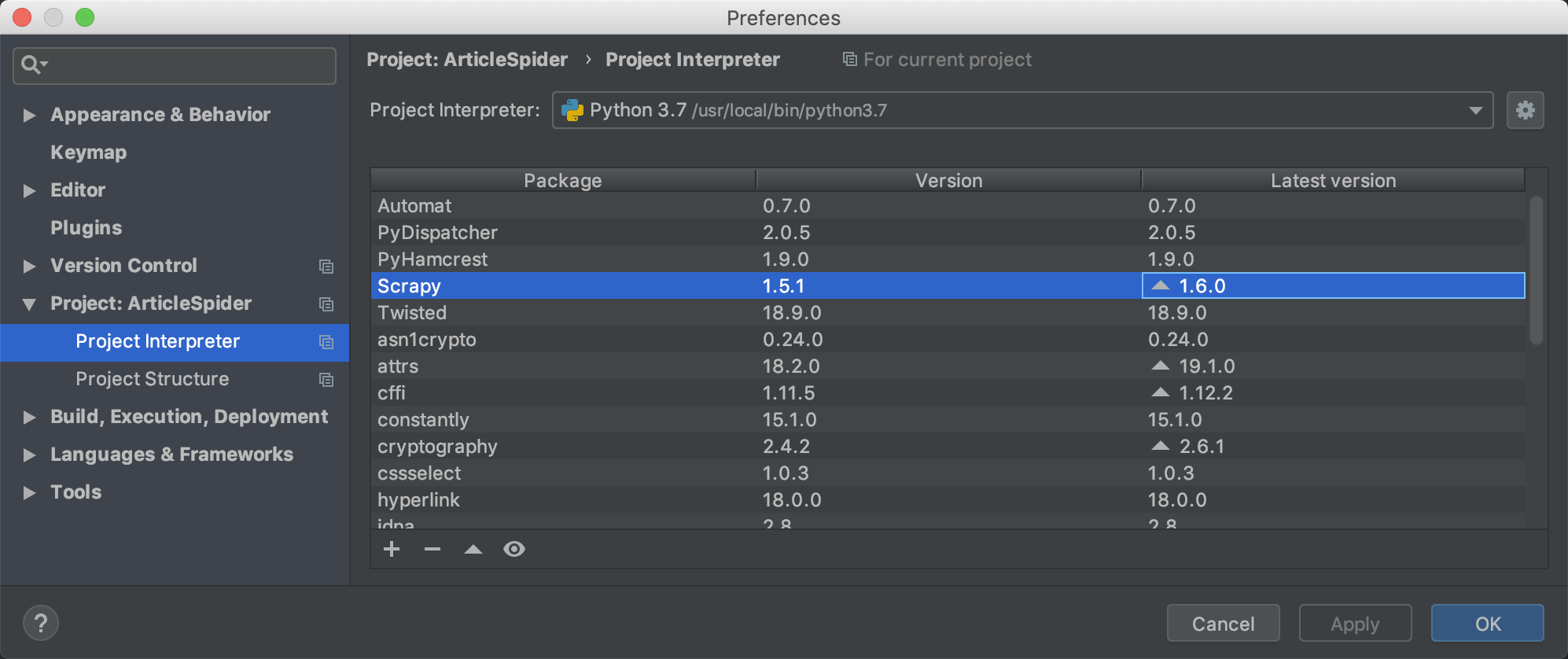Toggle show early releases eye icon

point(514,549)
